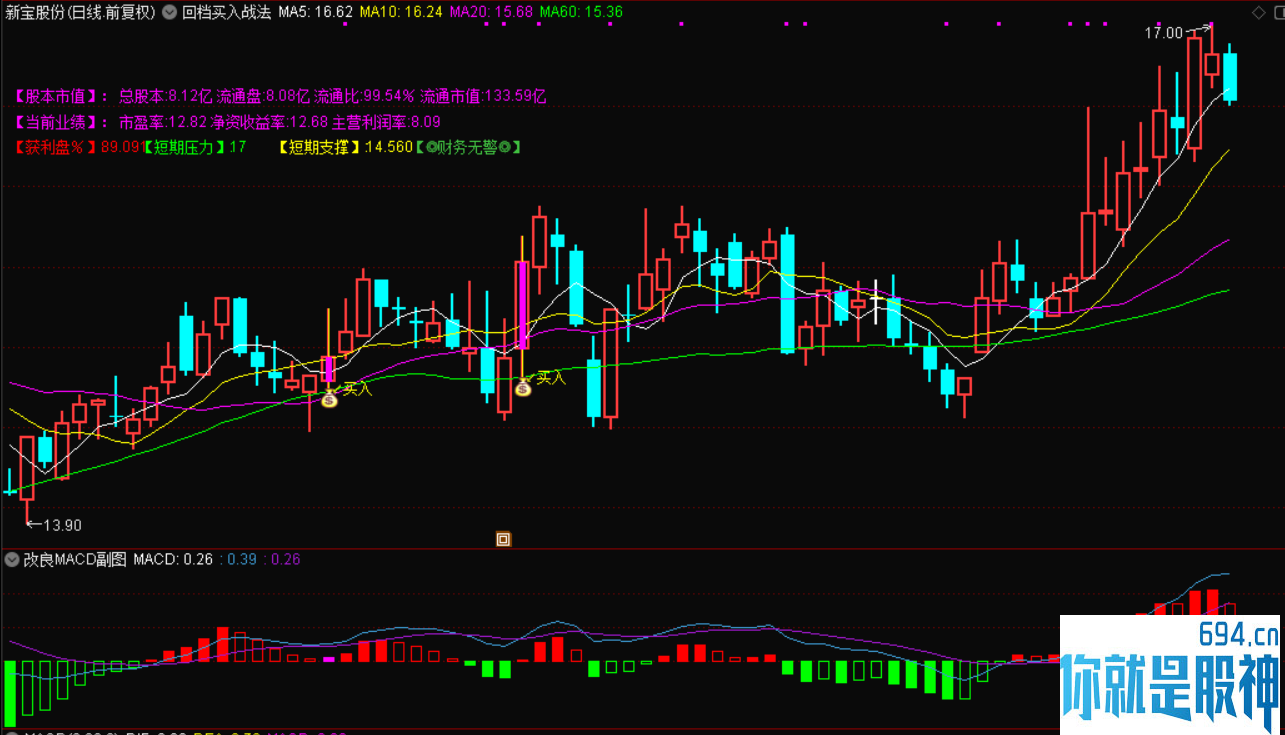
Task: Select the 回档买入战法 indicator name
Action: tap(227, 12)
